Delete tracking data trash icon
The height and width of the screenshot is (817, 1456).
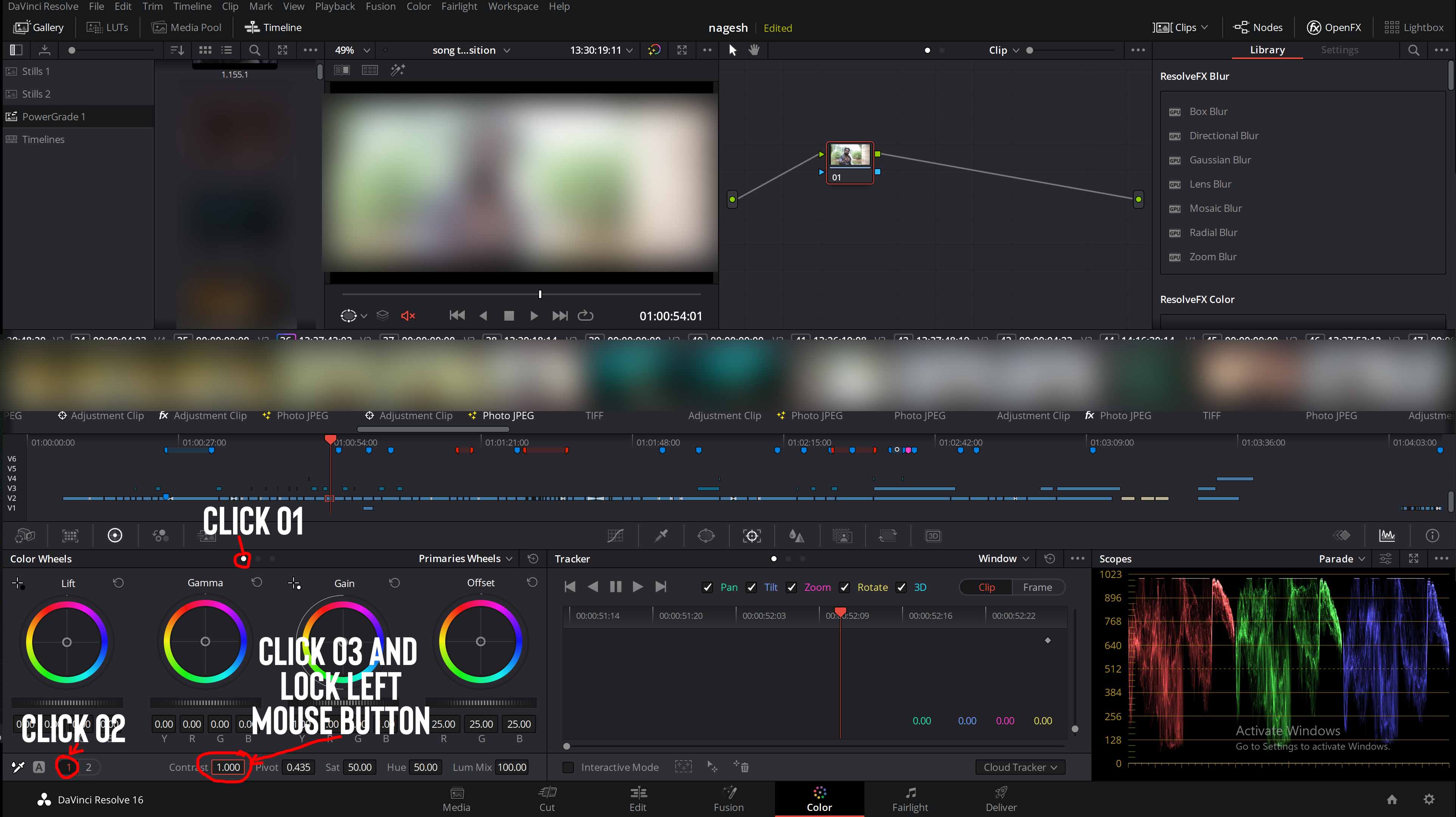(741, 767)
